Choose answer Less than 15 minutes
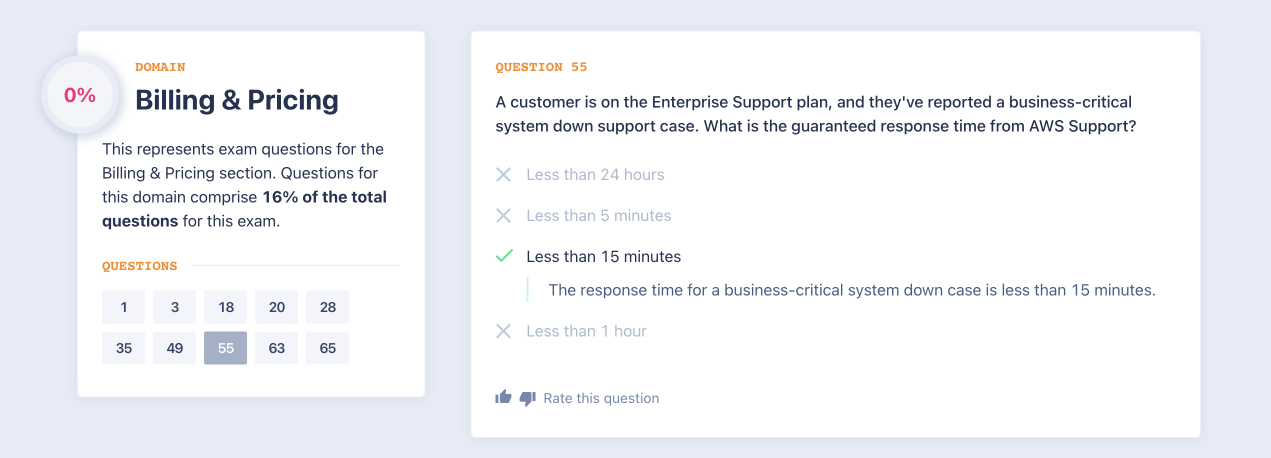The image size is (1271, 458). pyautogui.click(x=603, y=257)
